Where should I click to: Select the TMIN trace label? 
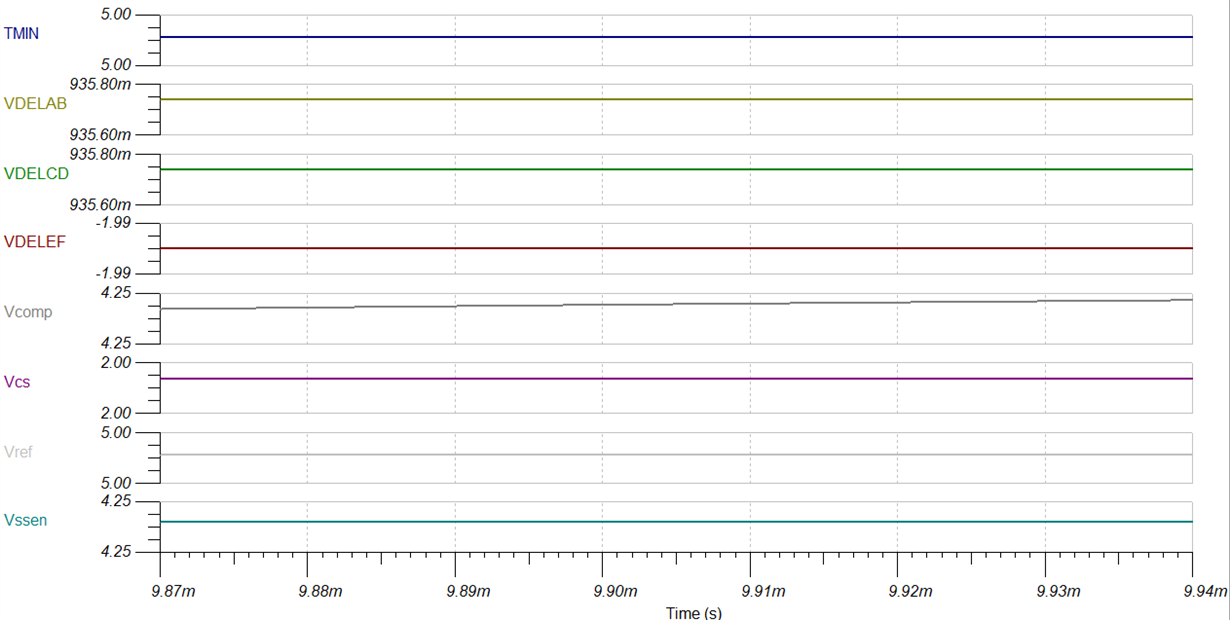click(21, 33)
